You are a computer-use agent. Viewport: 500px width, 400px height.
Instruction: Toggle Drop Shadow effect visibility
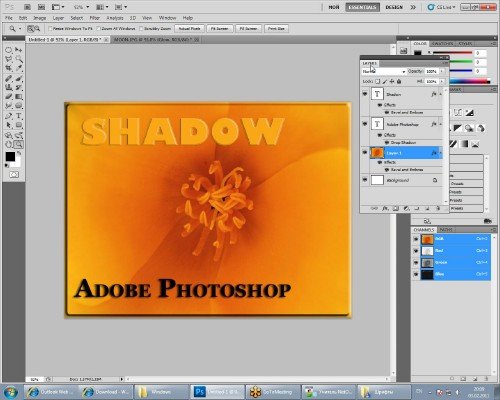(387, 143)
